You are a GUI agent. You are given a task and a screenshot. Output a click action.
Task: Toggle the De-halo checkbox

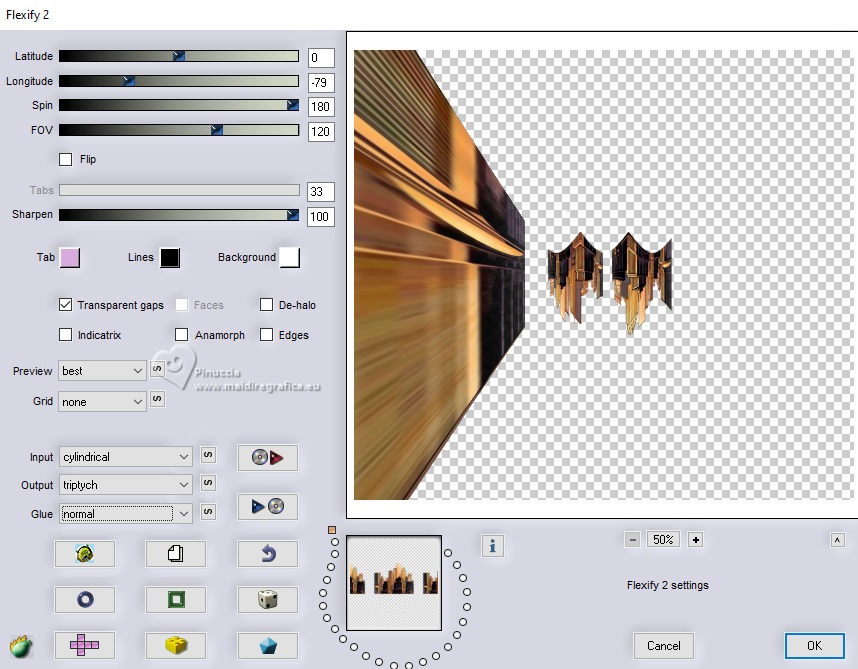[266, 305]
